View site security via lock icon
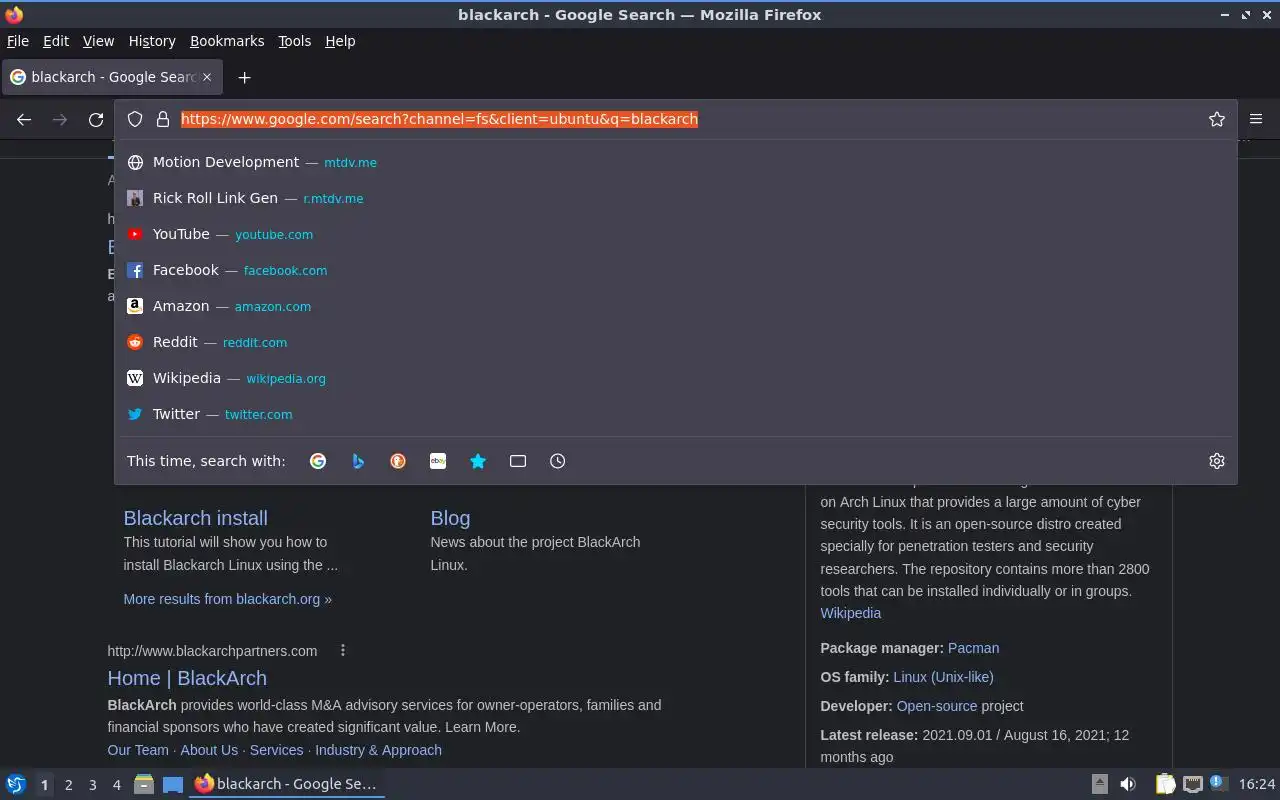This screenshot has height=800, width=1280. pos(163,119)
